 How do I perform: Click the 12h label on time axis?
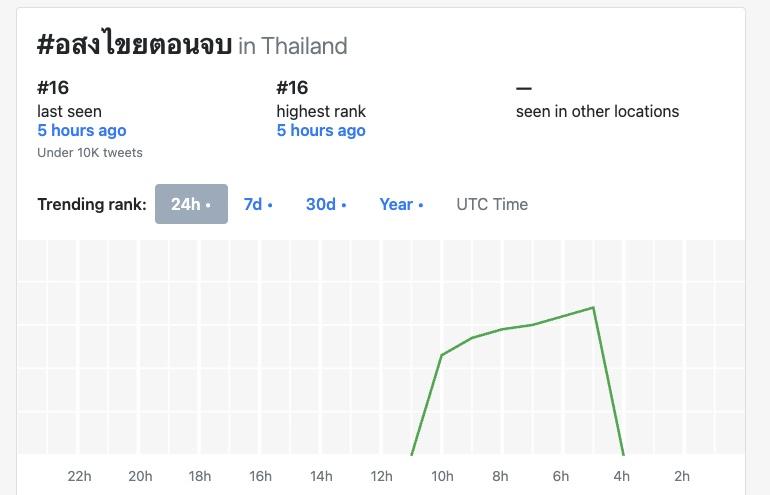point(381,476)
